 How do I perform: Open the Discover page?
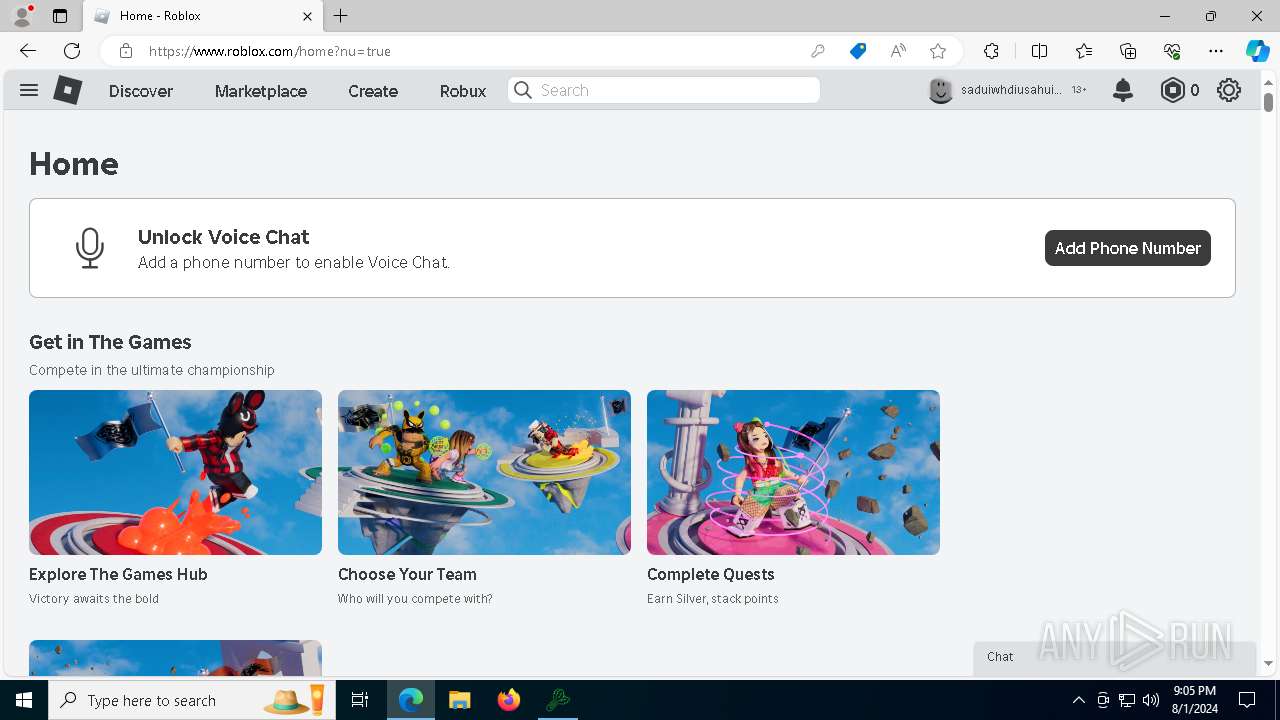(x=141, y=91)
